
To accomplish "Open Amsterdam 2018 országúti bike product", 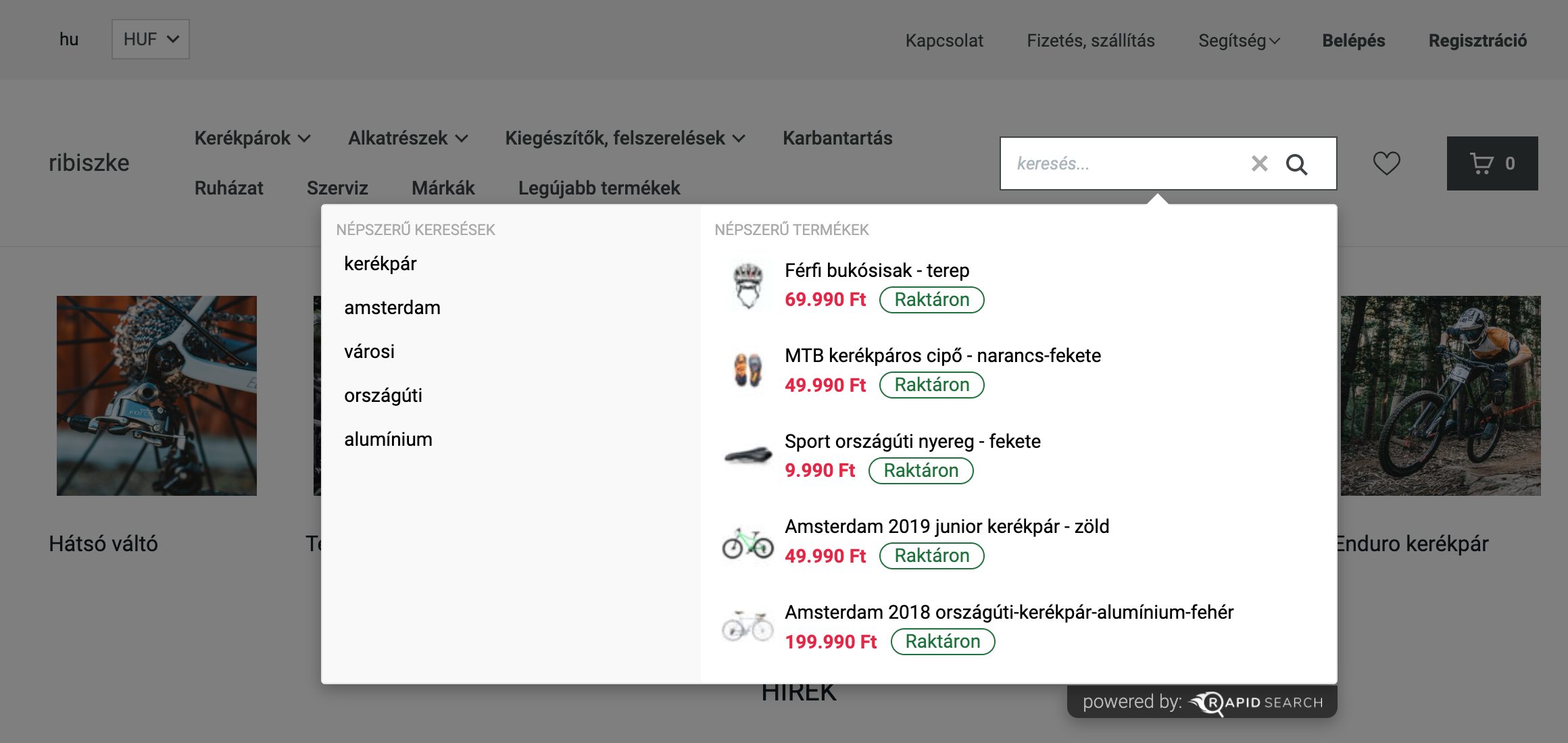I will [1008, 612].
